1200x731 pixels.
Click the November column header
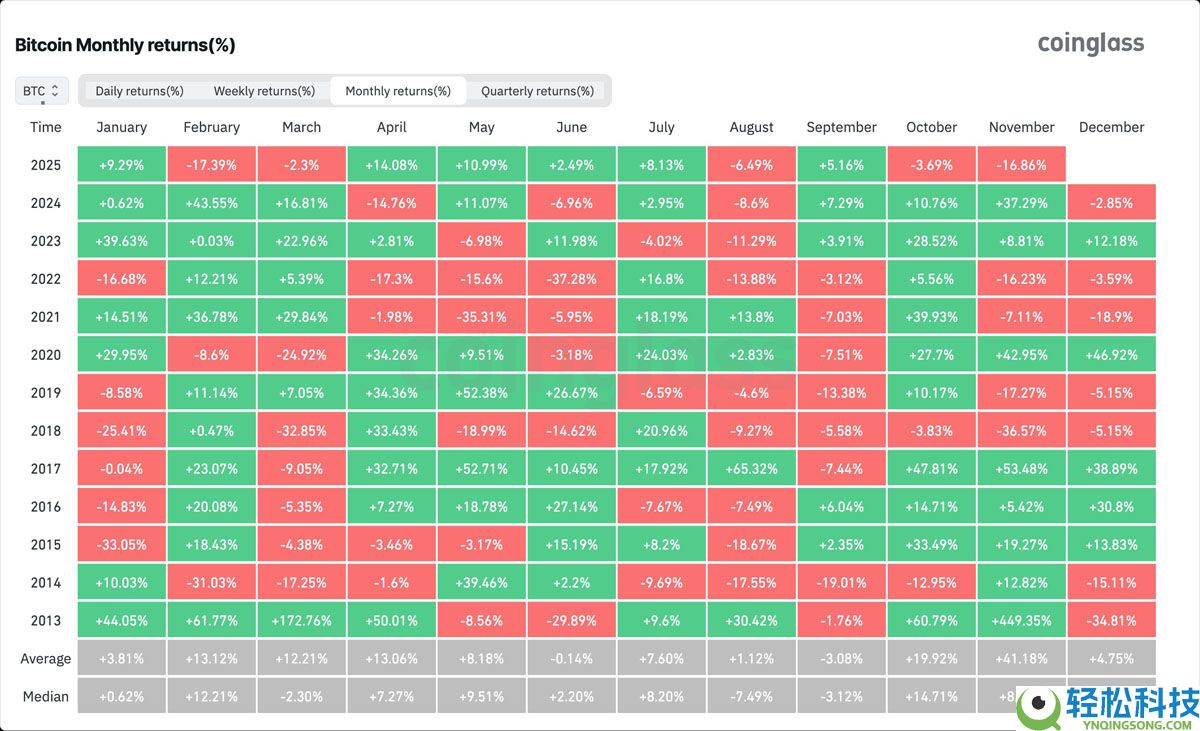1021,127
